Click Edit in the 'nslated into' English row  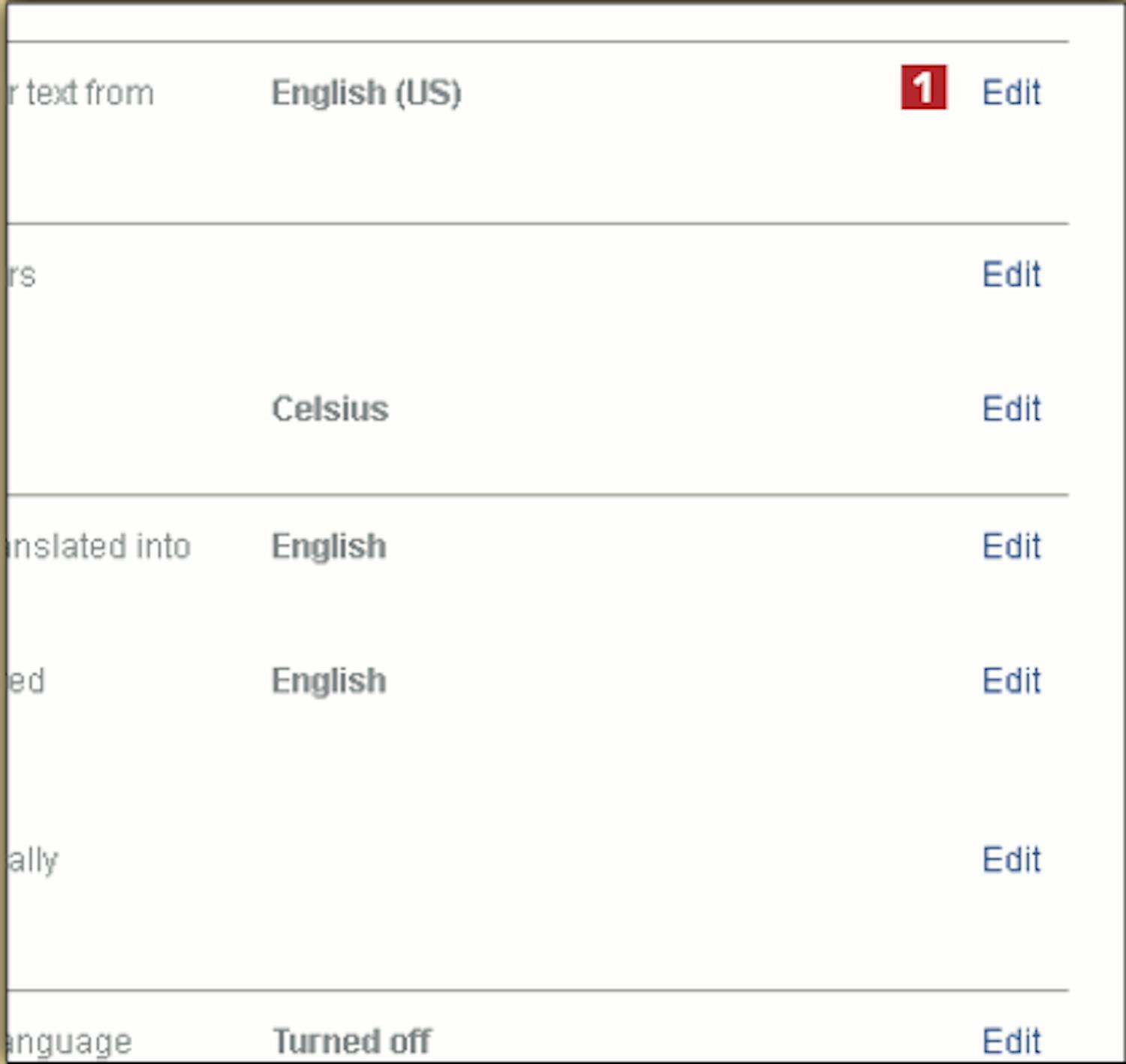tap(1011, 546)
